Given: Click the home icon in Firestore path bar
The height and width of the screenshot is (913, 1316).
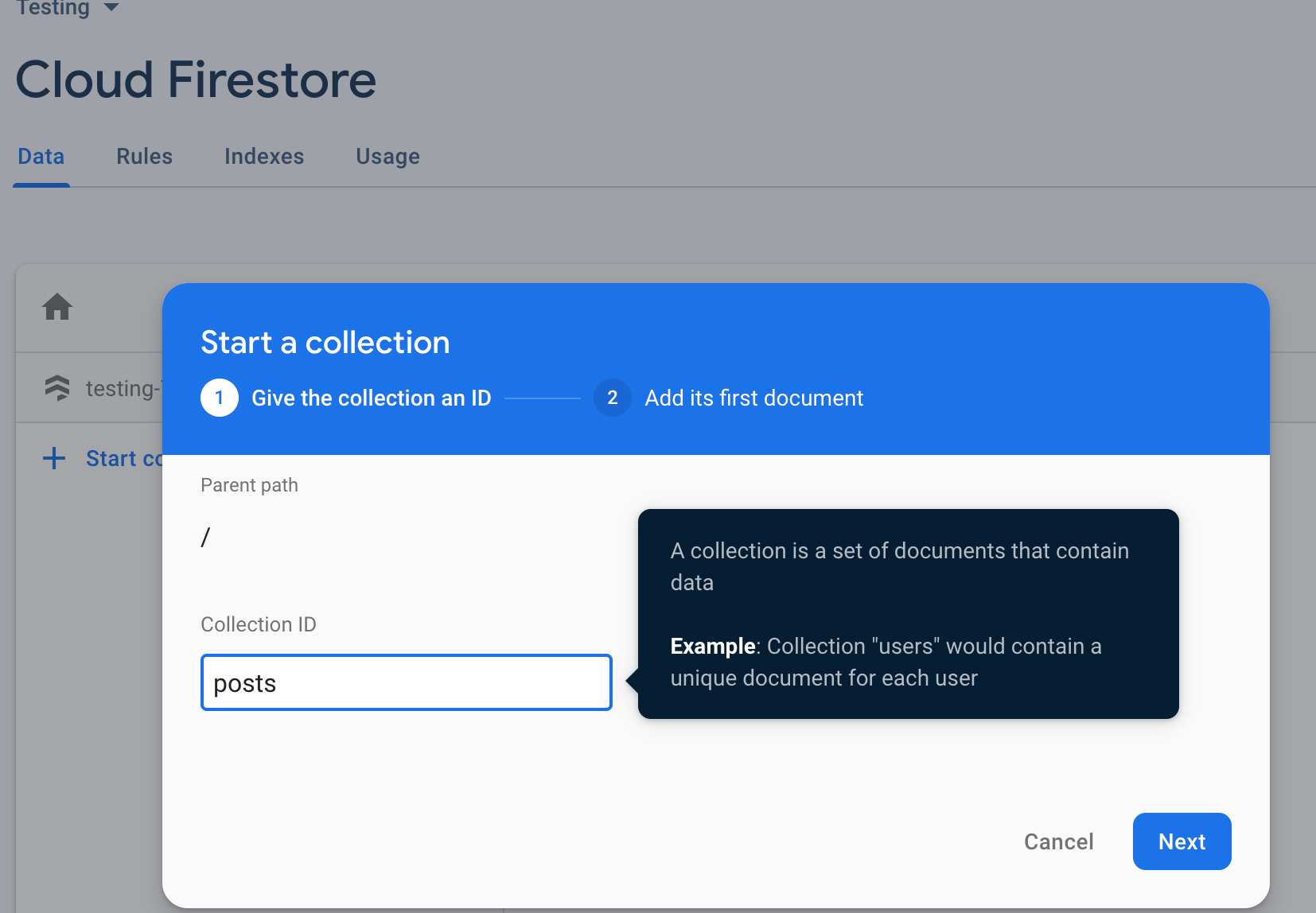Looking at the screenshot, I should (x=57, y=307).
